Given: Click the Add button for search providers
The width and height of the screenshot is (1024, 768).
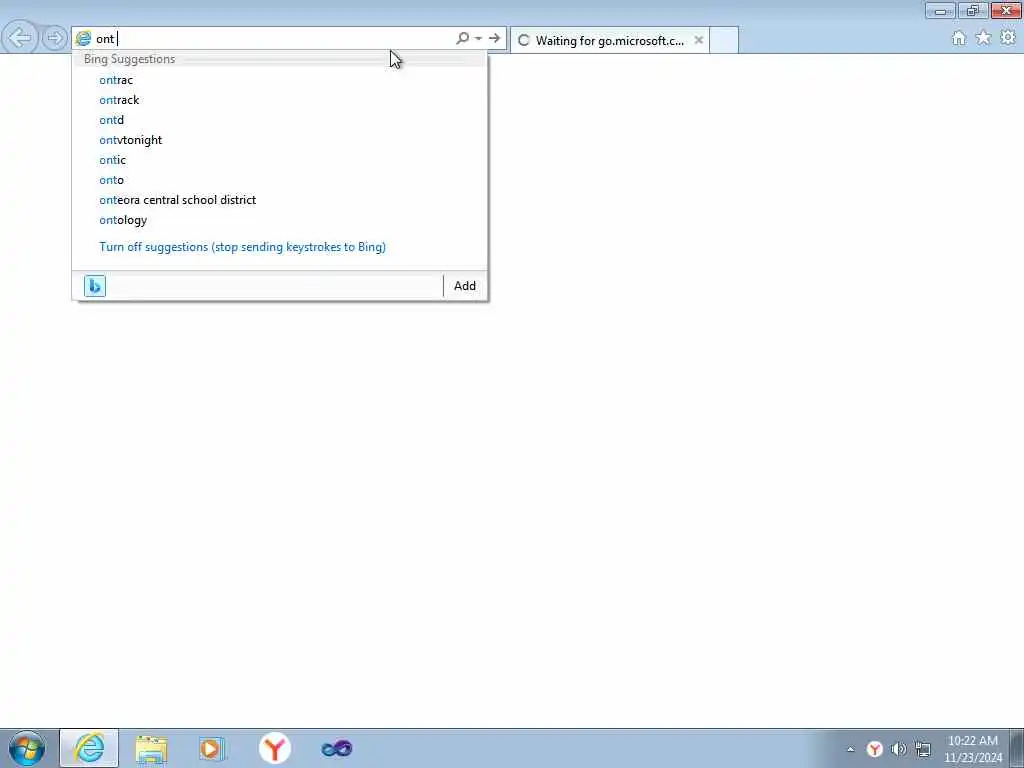Looking at the screenshot, I should tap(465, 286).
